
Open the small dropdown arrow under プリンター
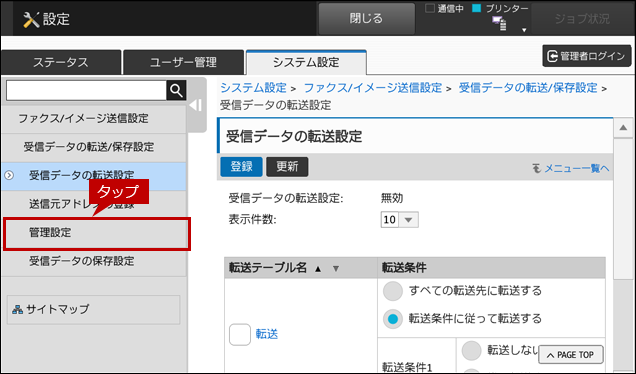coord(524,30)
